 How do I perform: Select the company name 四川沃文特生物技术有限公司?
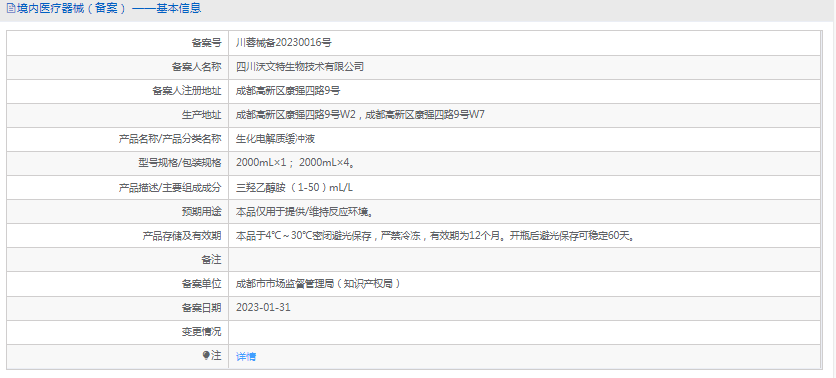[x=300, y=67]
